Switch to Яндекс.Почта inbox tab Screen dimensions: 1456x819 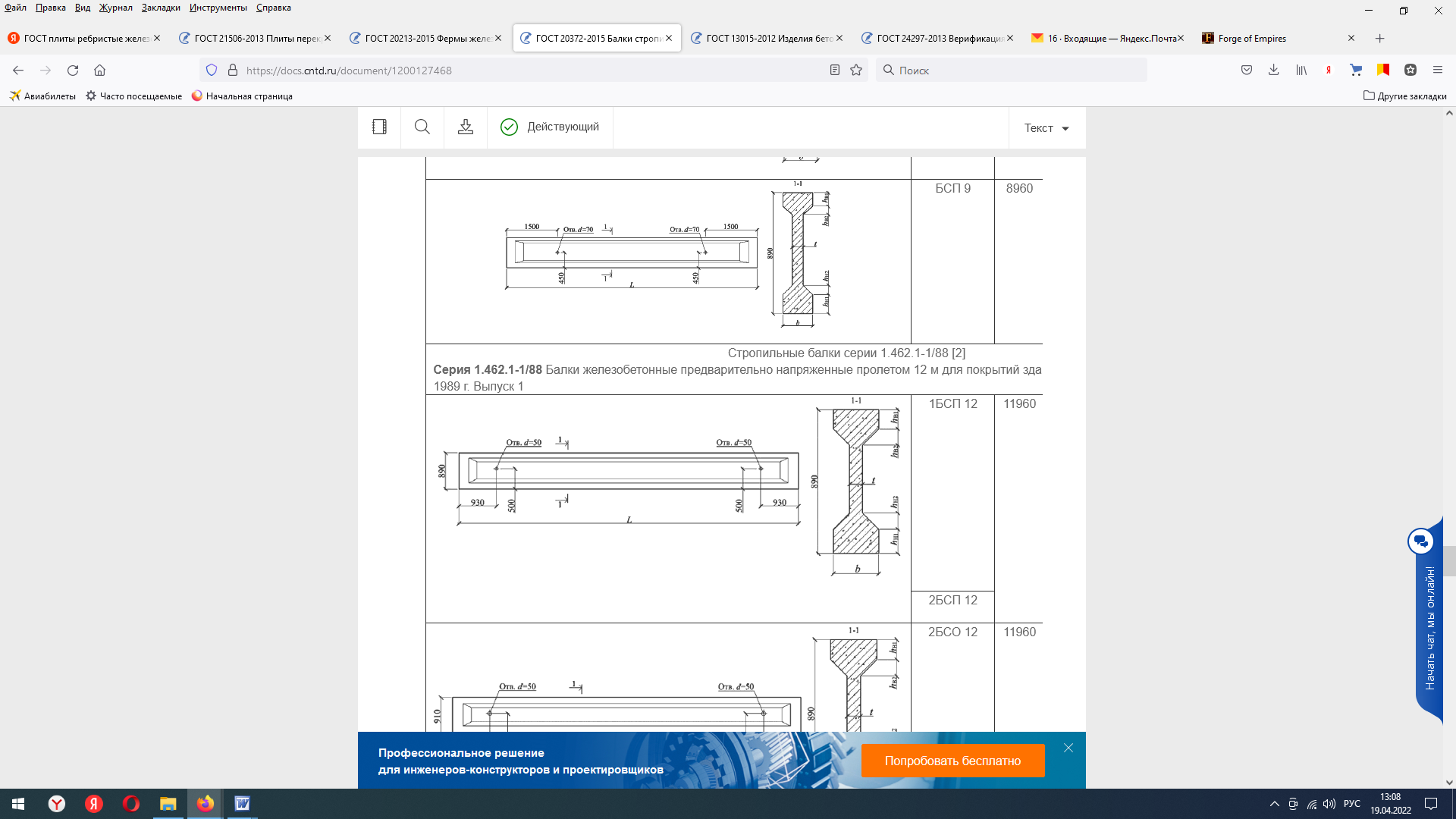click(x=1108, y=39)
